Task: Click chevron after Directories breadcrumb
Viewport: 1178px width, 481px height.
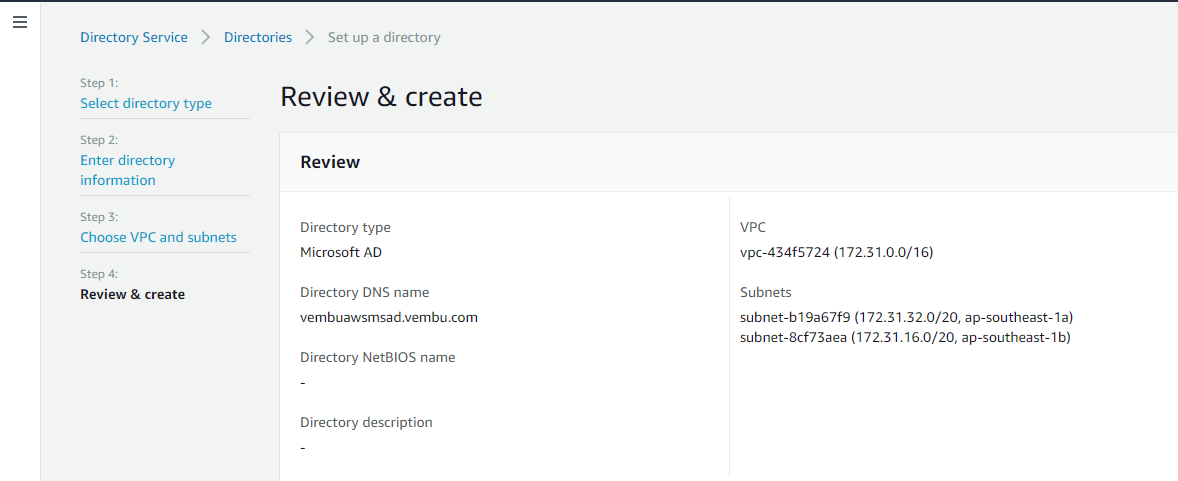Action: click(310, 37)
